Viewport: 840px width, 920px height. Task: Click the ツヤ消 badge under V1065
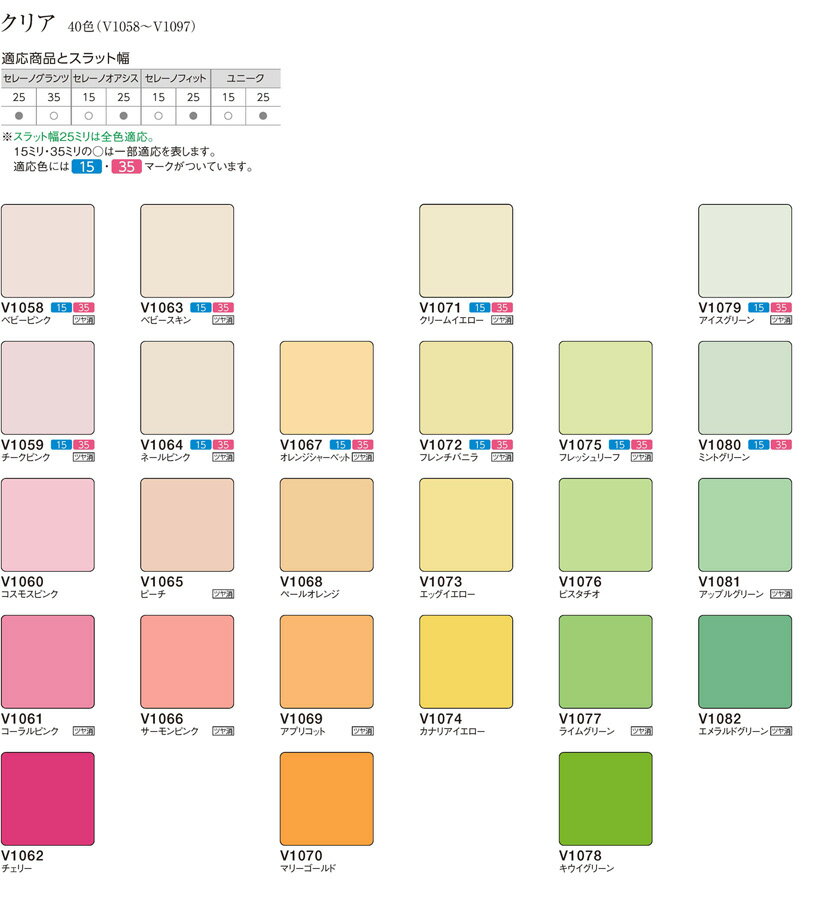pyautogui.click(x=223, y=594)
